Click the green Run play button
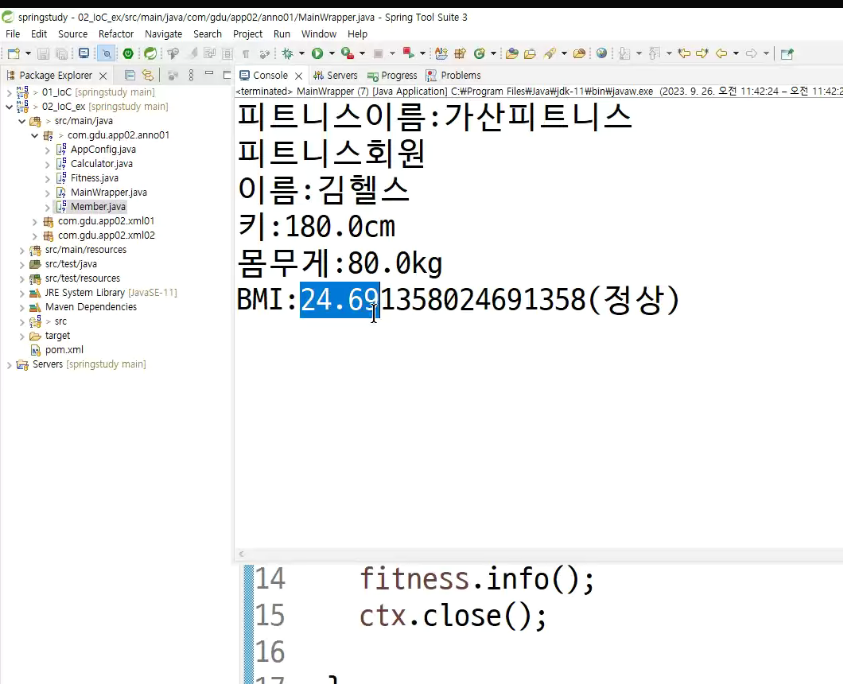 [x=317, y=53]
